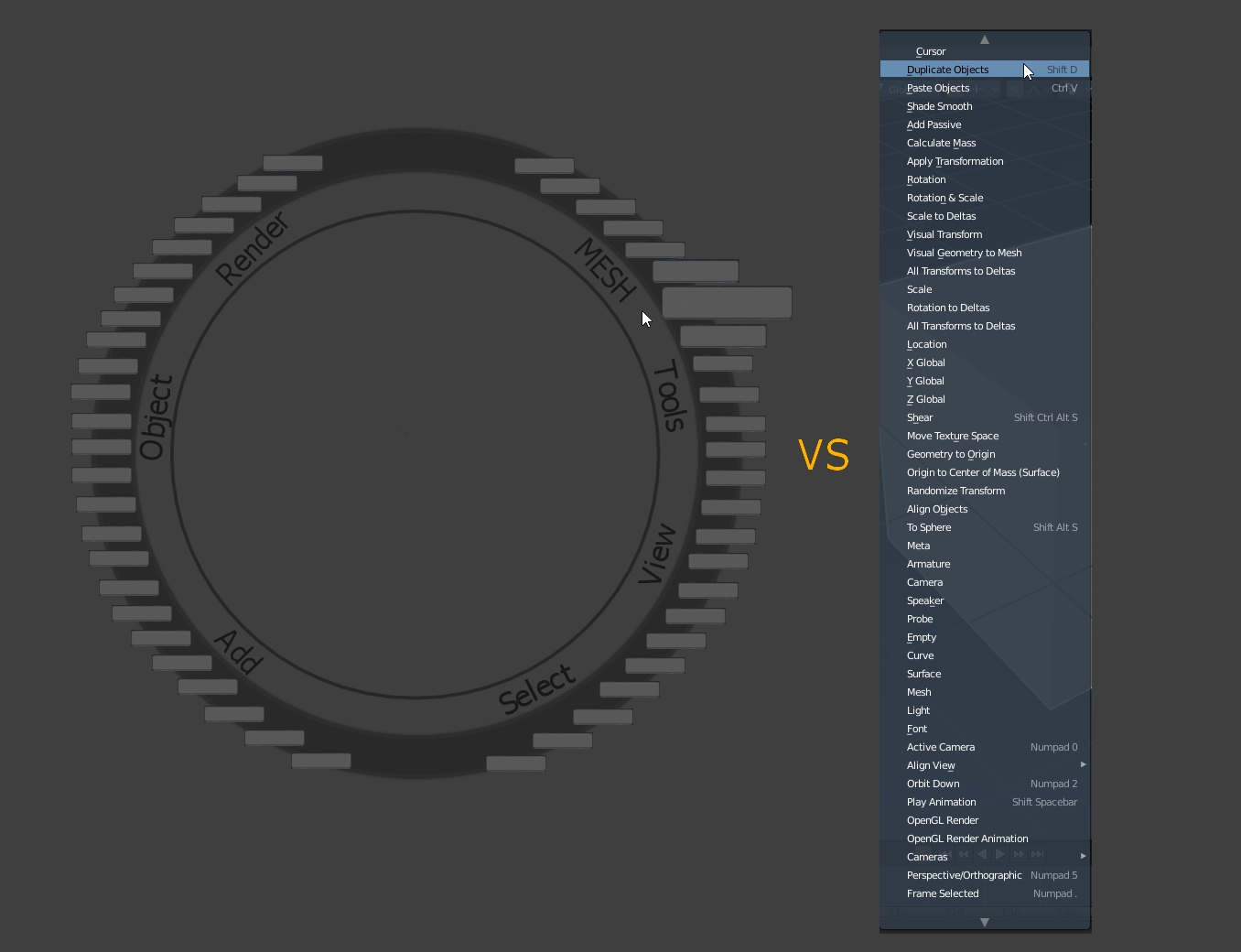The height and width of the screenshot is (952, 1241).
Task: Click the scroll-down arrow below Frame Selected
Action: click(985, 922)
